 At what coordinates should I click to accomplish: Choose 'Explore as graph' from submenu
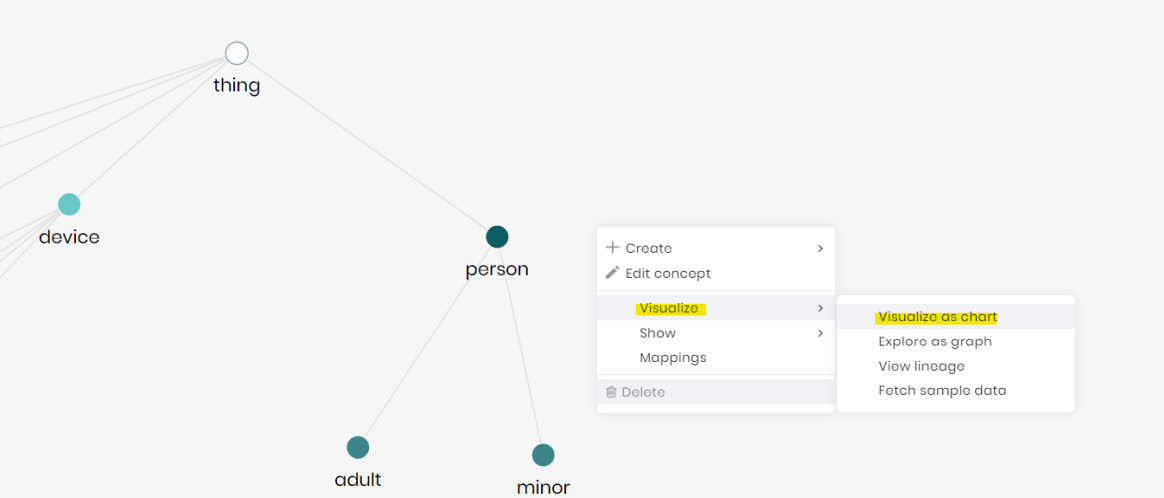935,341
